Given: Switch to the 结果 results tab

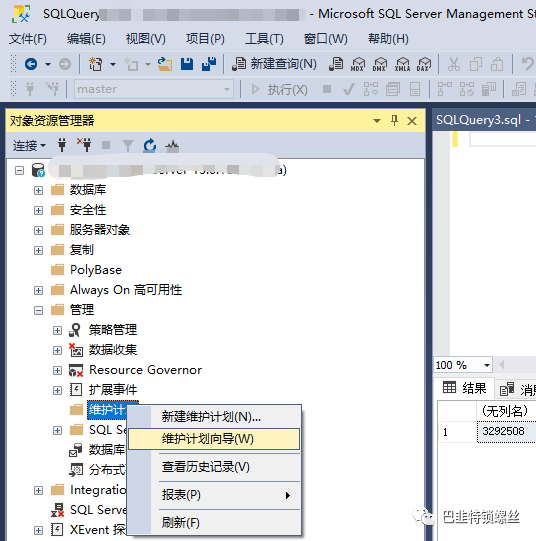Looking at the screenshot, I should tap(464, 388).
